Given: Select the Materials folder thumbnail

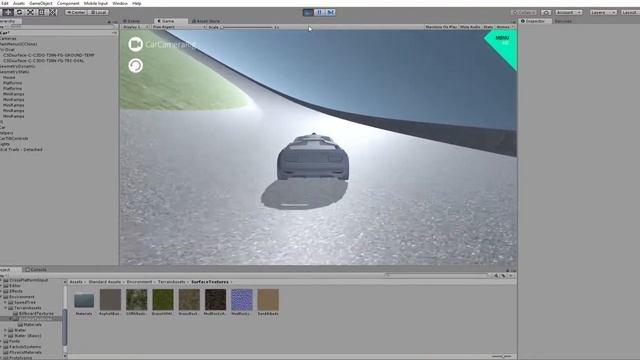Looking at the screenshot, I should point(84,302).
